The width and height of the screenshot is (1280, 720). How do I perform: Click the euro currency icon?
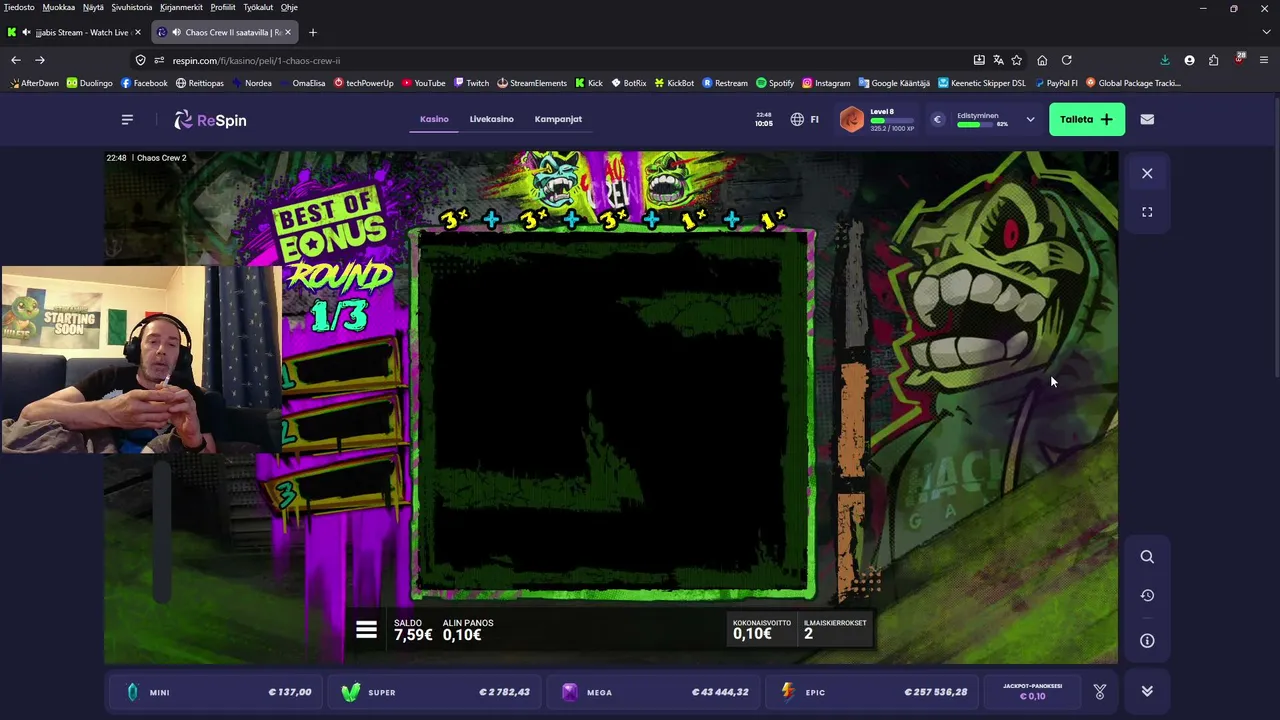pos(938,120)
